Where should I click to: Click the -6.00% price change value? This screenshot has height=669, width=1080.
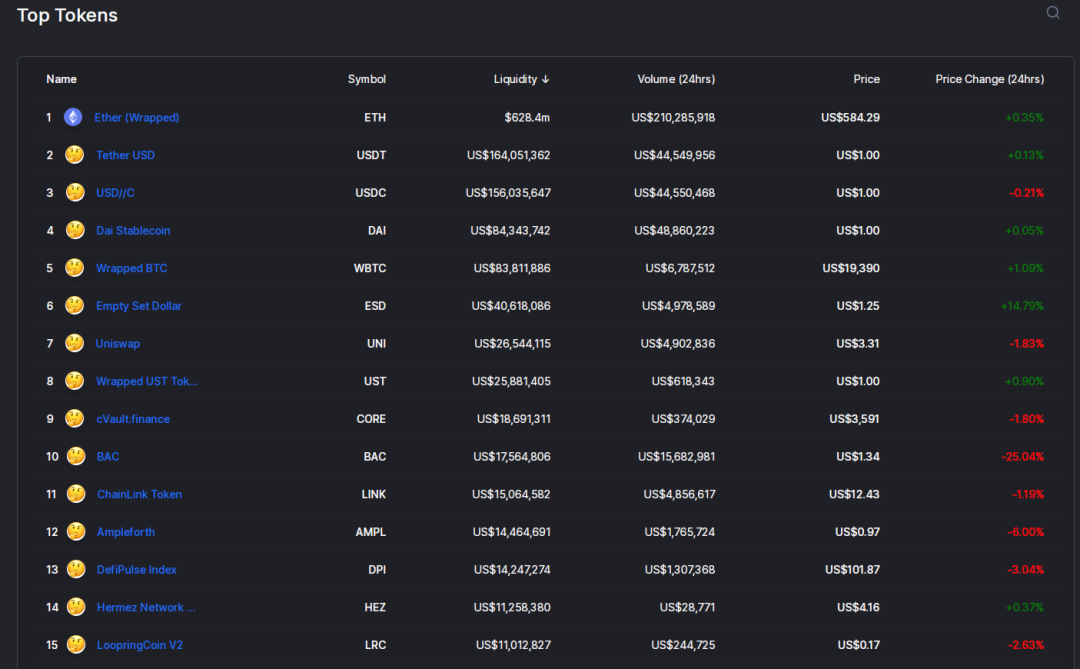[1026, 532]
